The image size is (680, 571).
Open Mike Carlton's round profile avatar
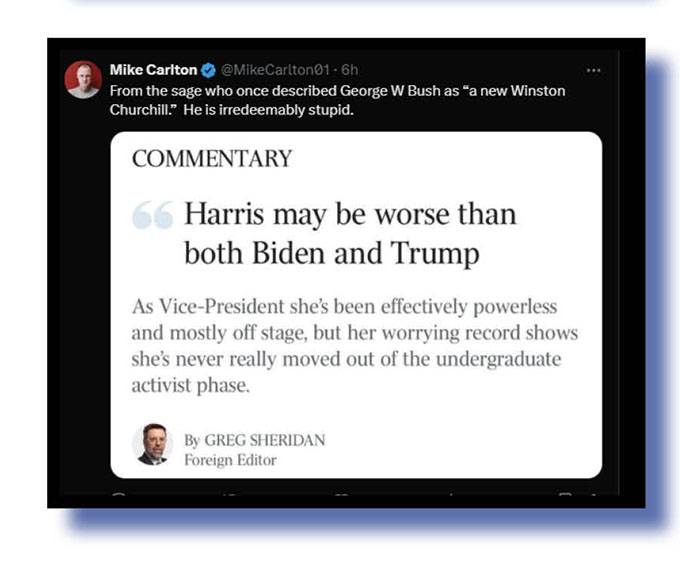tap(83, 79)
